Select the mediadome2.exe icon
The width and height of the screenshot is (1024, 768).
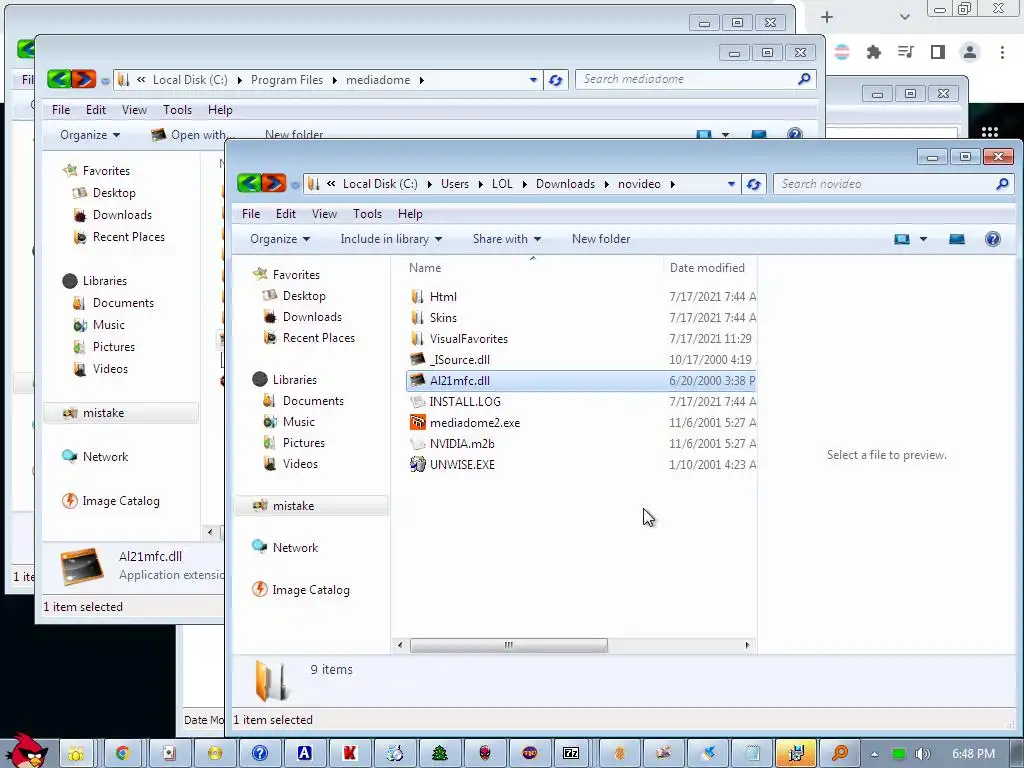417,423
